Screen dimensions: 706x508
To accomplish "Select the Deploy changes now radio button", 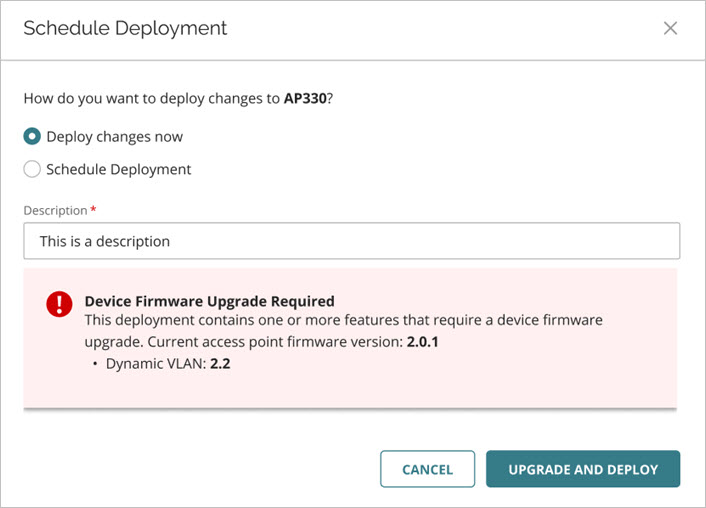I will click(x=32, y=136).
